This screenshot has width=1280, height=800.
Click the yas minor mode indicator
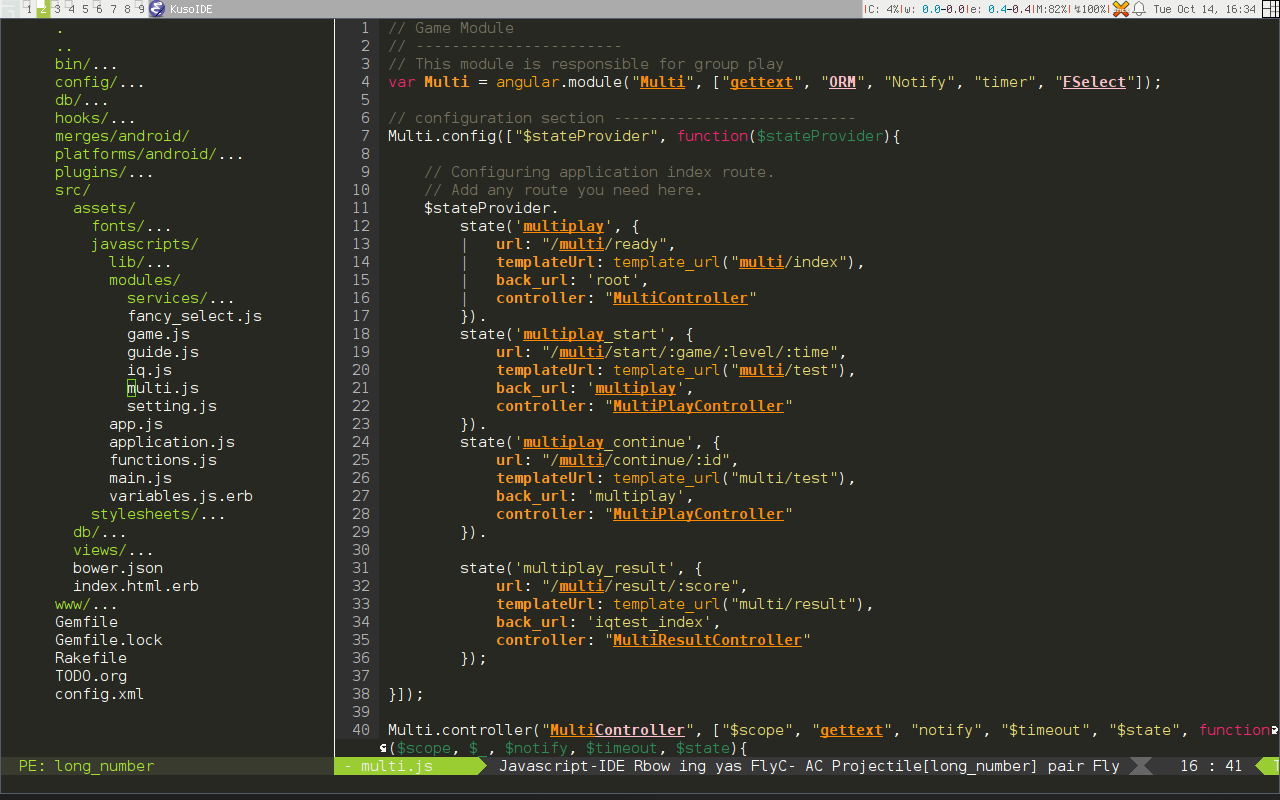tap(728, 766)
